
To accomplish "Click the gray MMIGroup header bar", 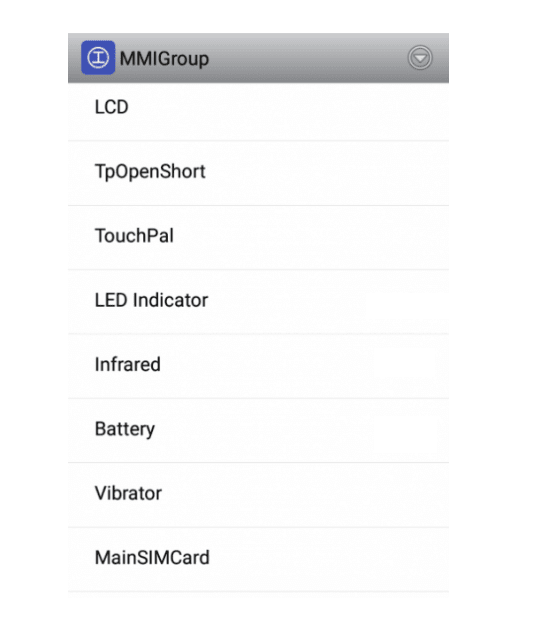I will (x=258, y=58).
